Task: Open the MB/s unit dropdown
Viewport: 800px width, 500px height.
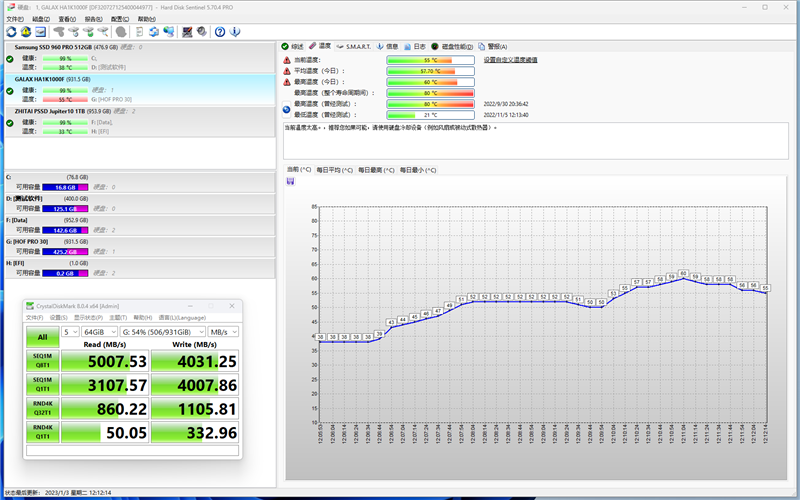Action: click(x=224, y=331)
